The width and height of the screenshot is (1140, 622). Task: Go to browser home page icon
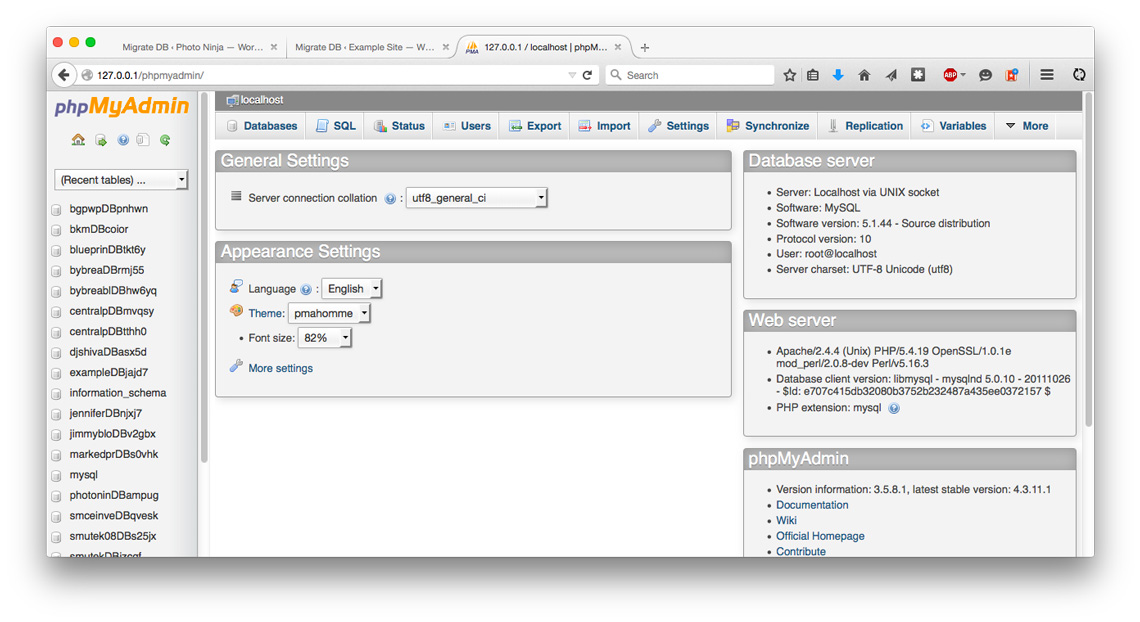point(864,75)
